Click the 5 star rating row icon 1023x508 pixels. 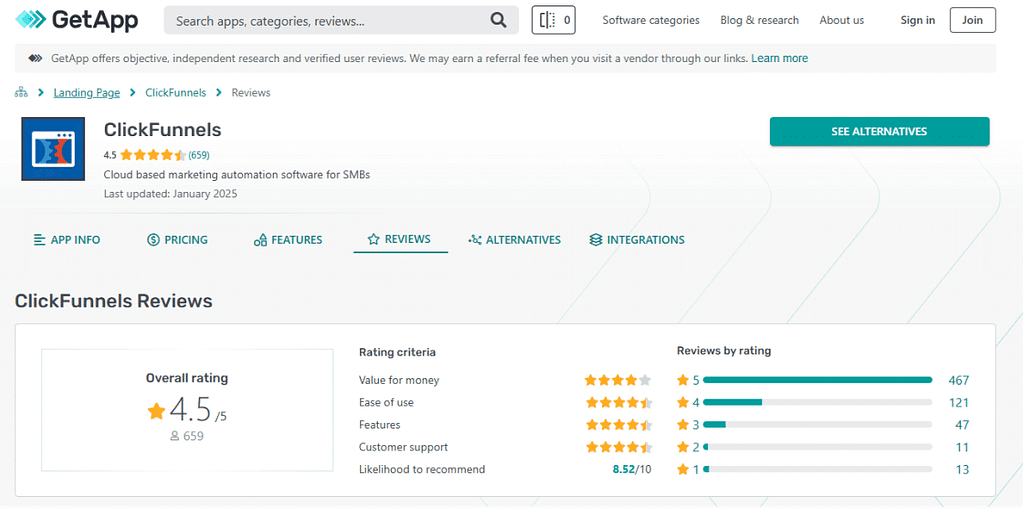683,380
